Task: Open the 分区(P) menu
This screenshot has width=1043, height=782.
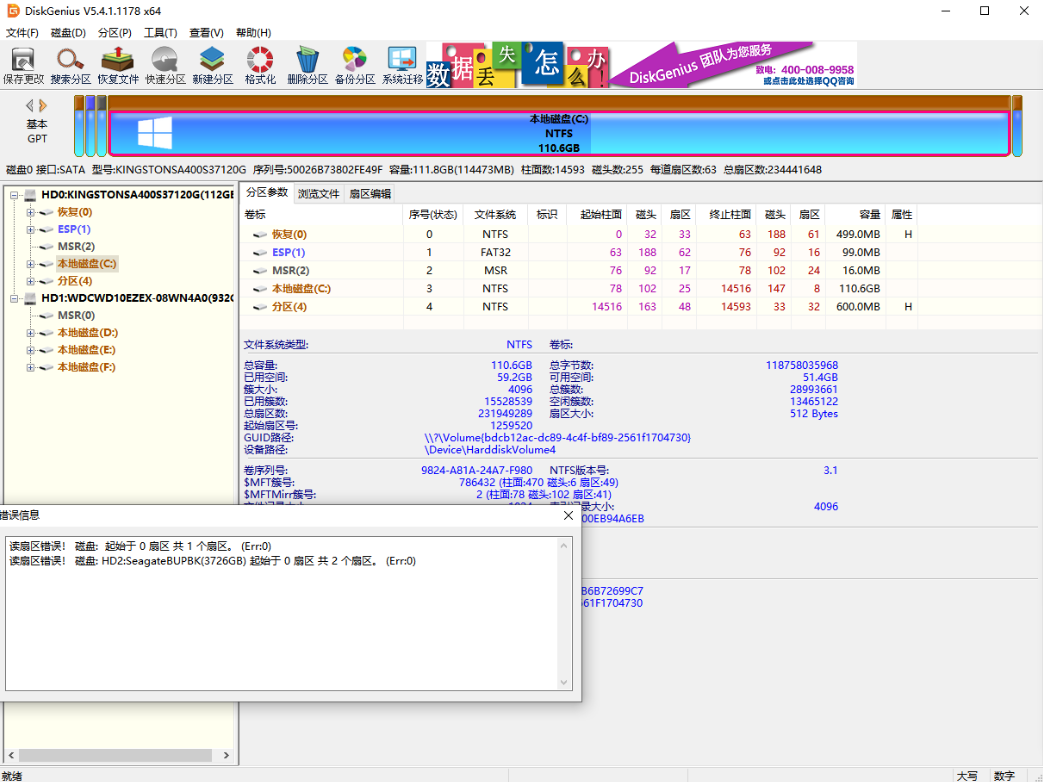Action: [x=114, y=33]
